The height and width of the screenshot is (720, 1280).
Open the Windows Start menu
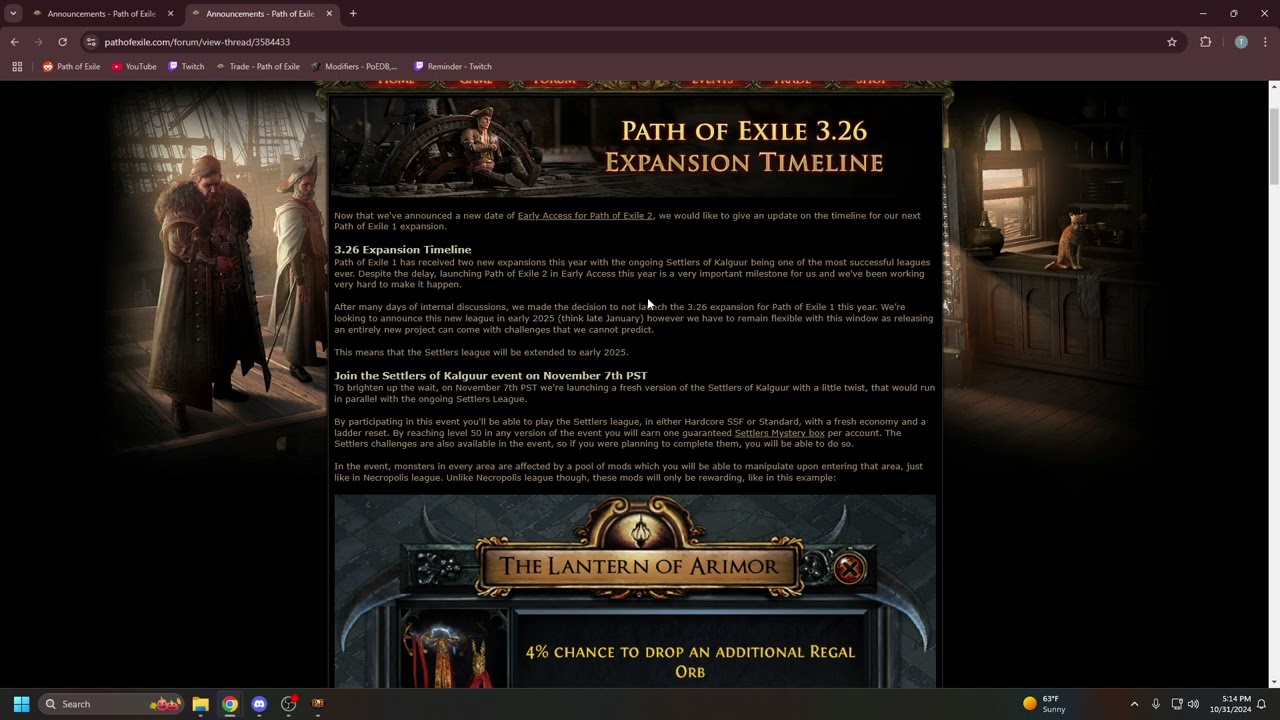point(21,704)
